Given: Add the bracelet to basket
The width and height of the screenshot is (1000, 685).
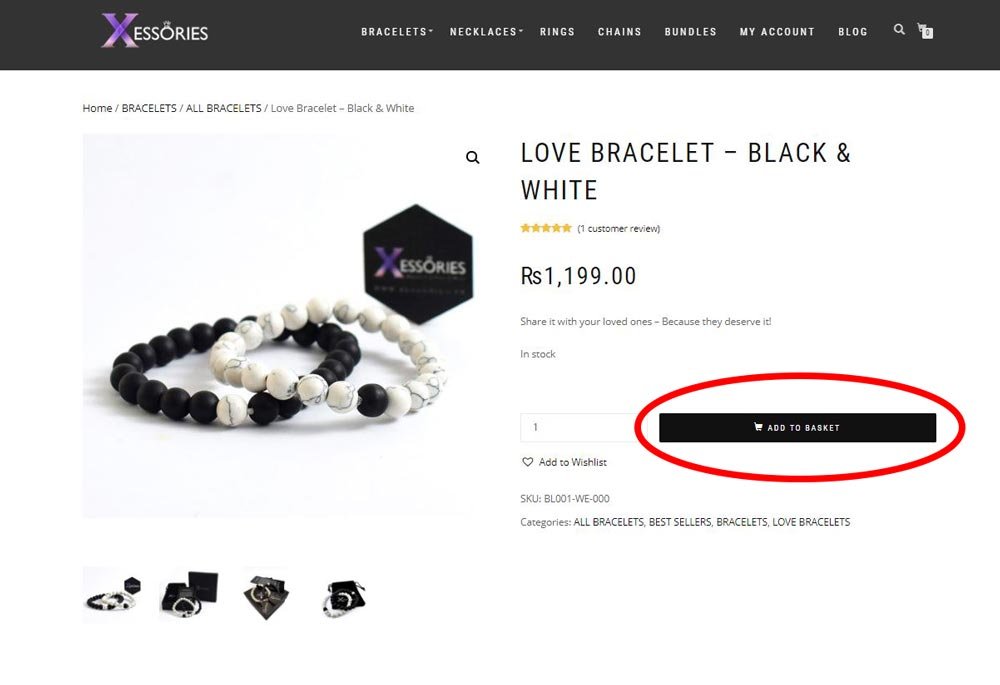Looking at the screenshot, I should (x=797, y=427).
